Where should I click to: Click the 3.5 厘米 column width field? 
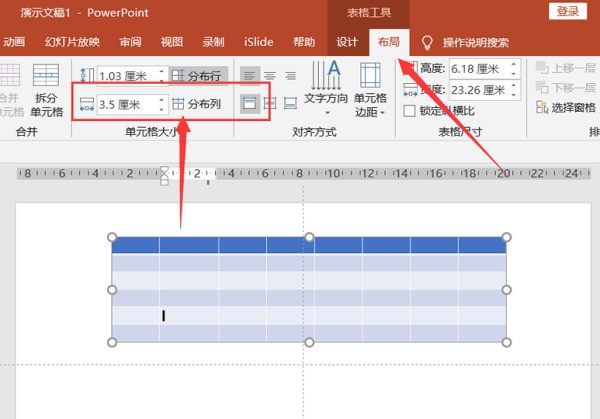click(x=127, y=104)
